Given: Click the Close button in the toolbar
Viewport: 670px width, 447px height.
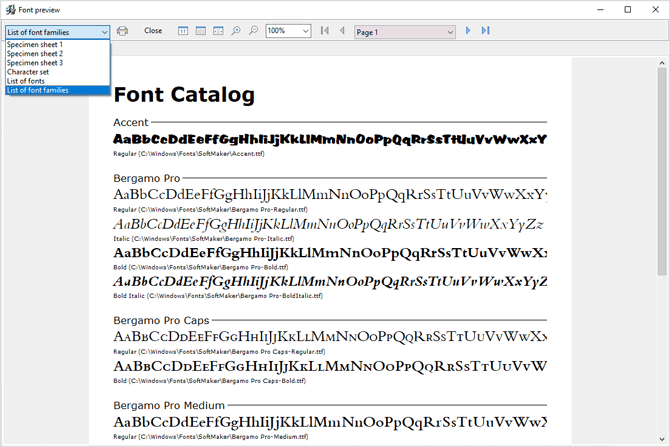Looking at the screenshot, I should 153,31.
